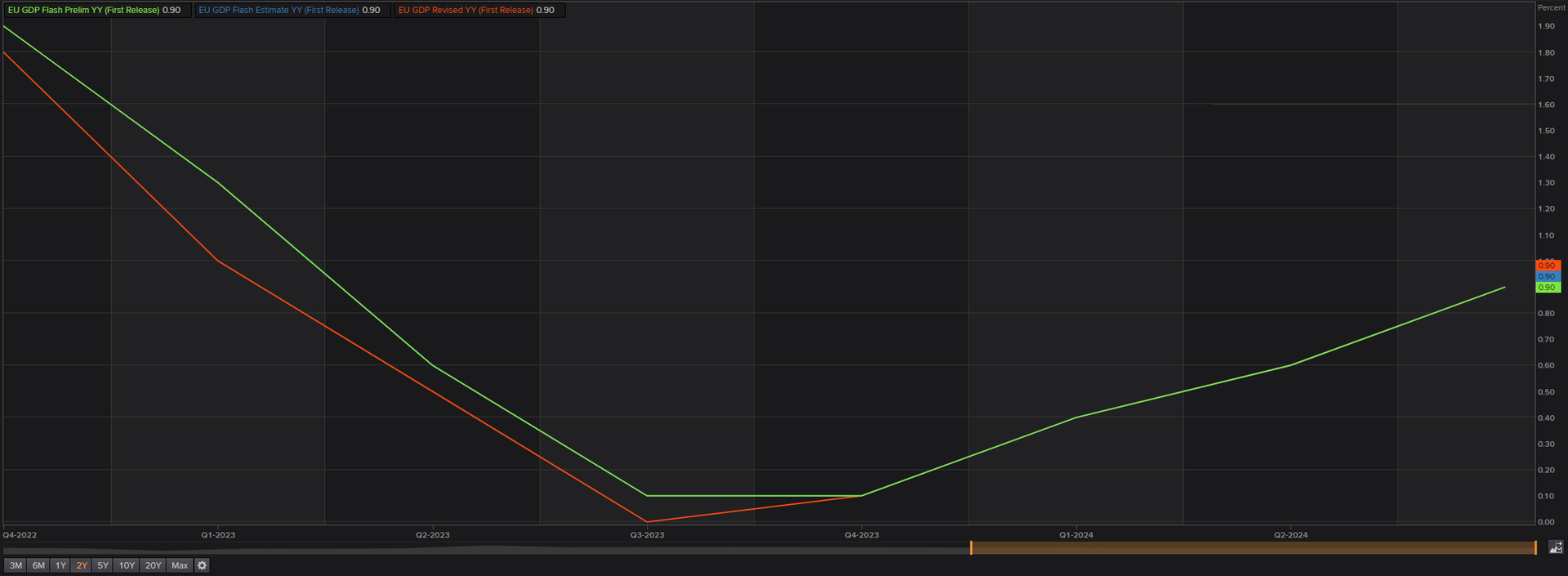The width and height of the screenshot is (1568, 576).
Task: Switch chart to 6M range
Action: point(38,565)
